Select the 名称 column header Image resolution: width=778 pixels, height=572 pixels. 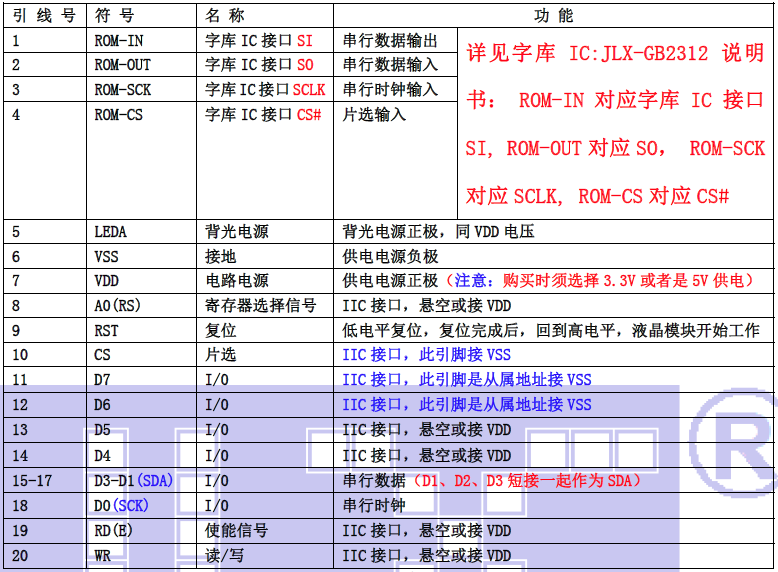tap(225, 15)
